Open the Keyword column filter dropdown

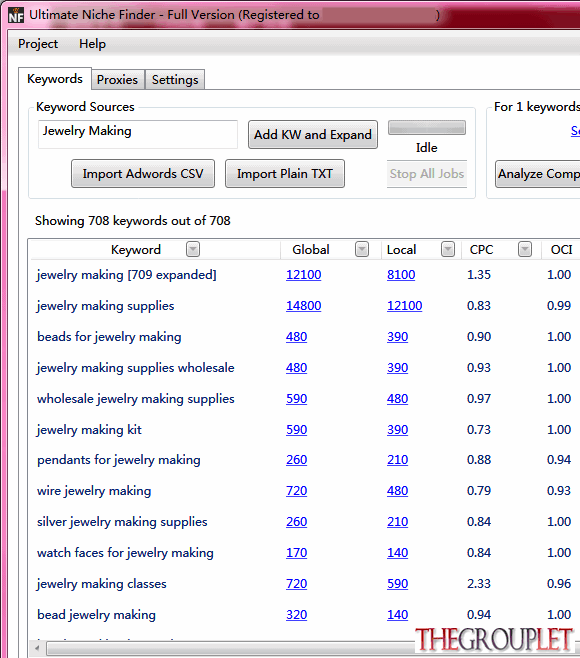tap(193, 249)
